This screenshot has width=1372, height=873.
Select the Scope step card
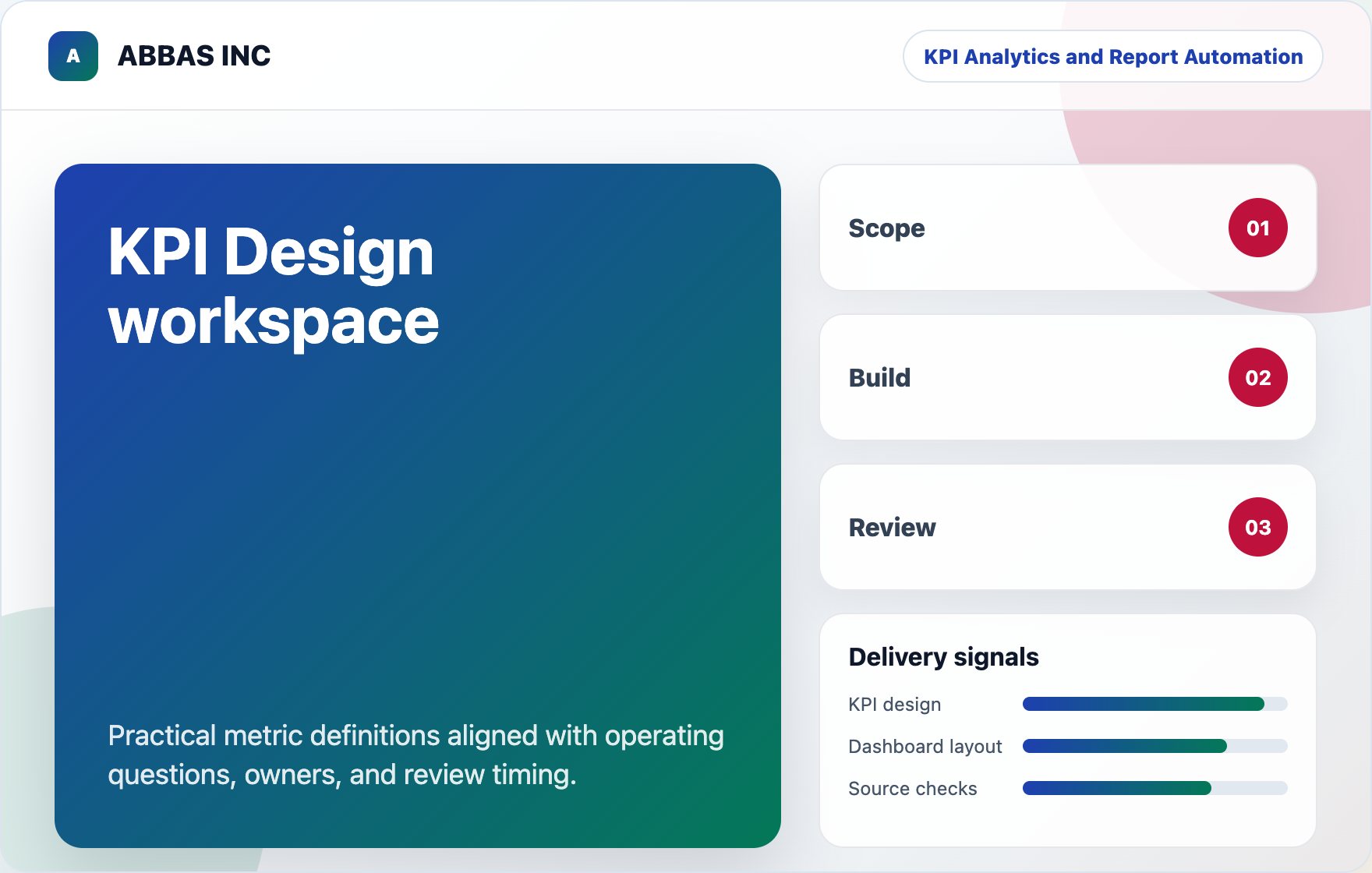click(x=1068, y=228)
